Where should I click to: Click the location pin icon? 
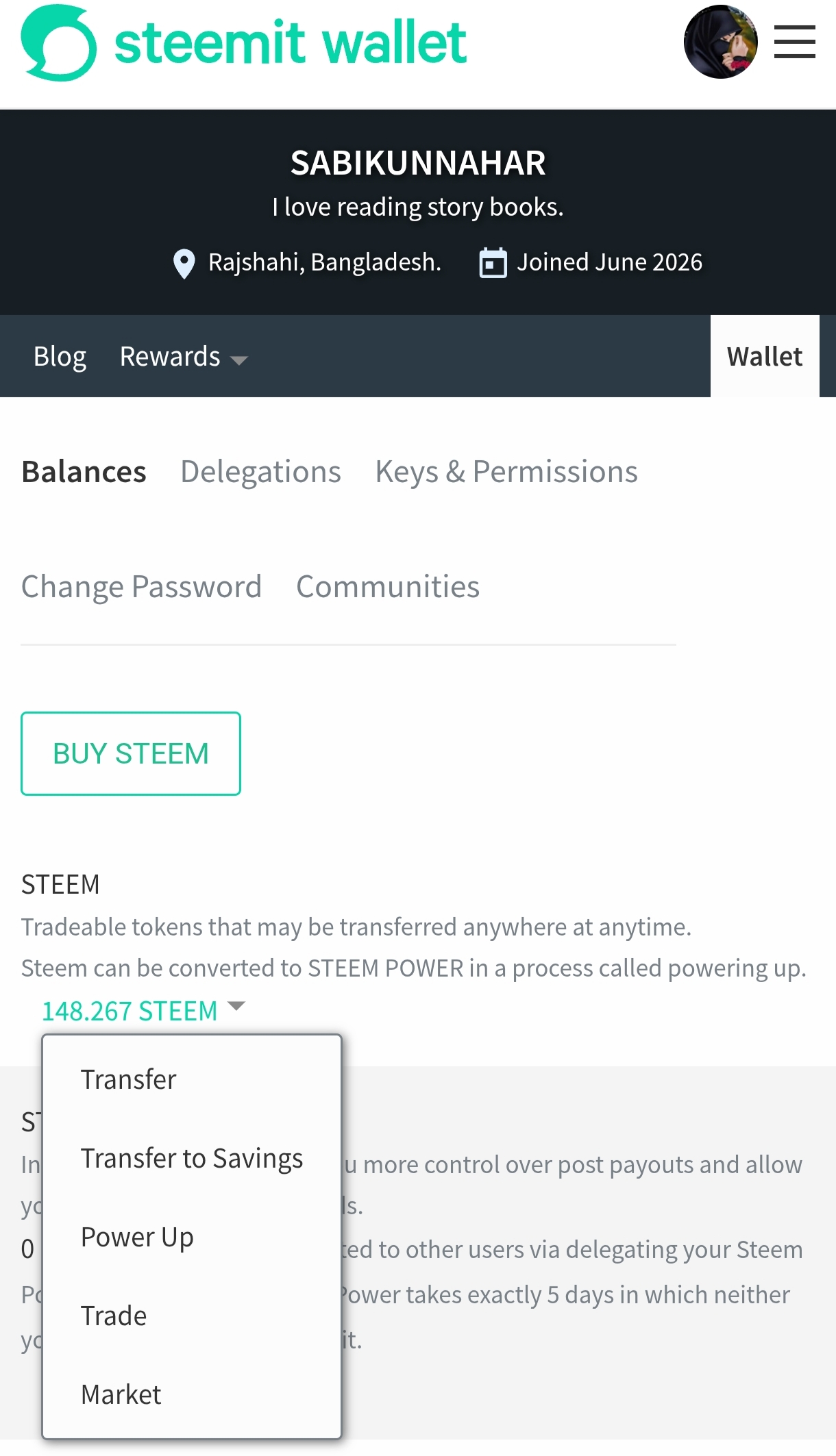[184, 264]
